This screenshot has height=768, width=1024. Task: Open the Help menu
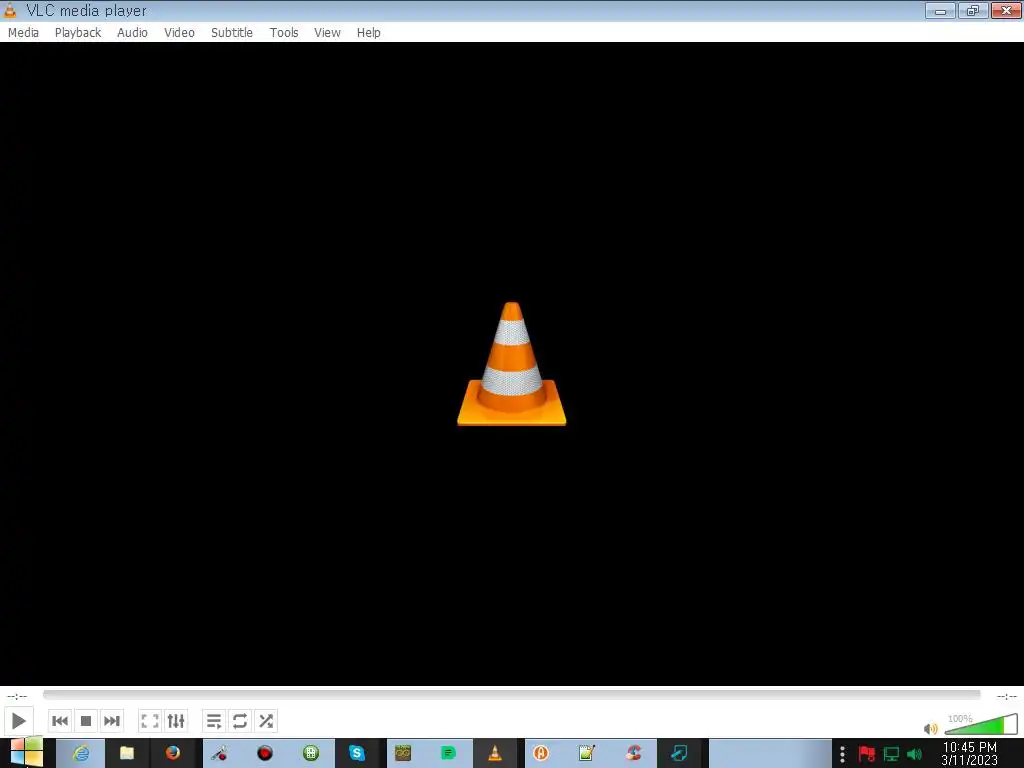click(368, 33)
